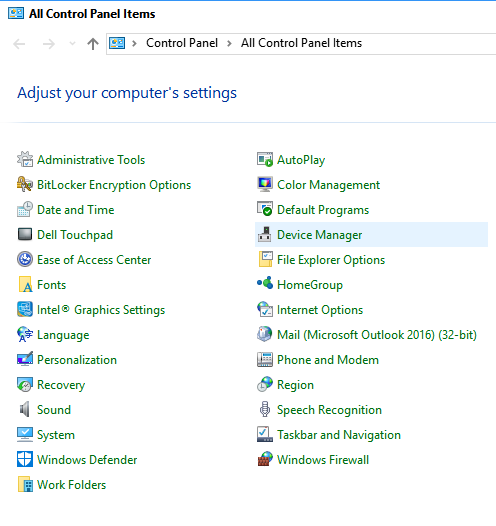
Task: Open the BitLocker Encryption Options key icon
Action: click(25, 185)
